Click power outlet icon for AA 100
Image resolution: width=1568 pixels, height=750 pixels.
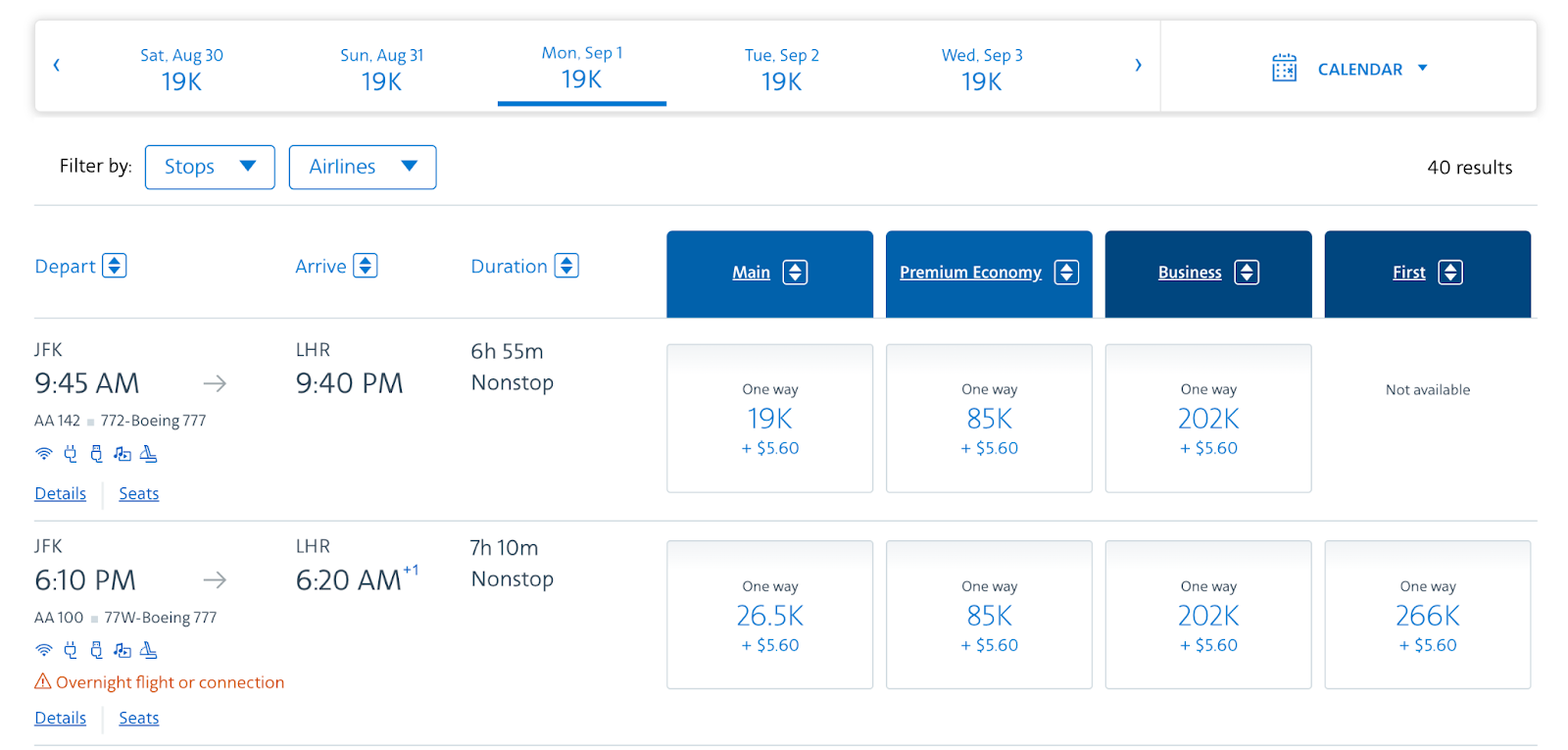tap(71, 650)
